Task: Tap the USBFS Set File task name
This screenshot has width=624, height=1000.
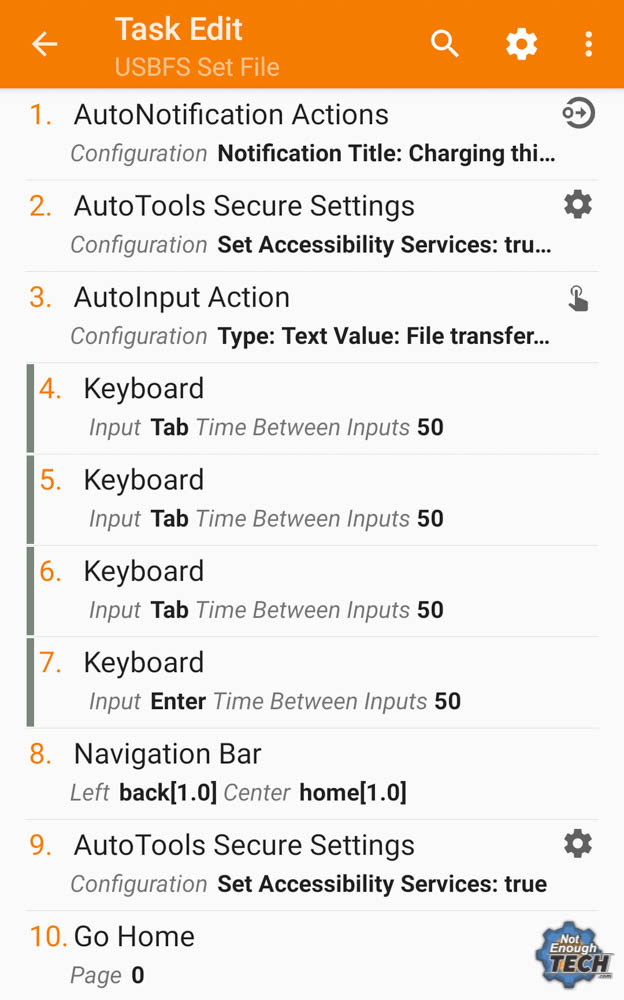Action: (197, 67)
